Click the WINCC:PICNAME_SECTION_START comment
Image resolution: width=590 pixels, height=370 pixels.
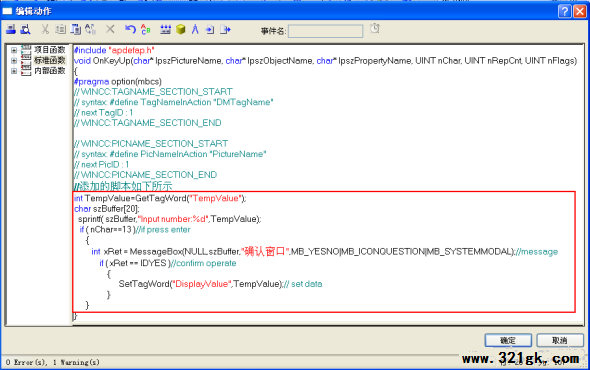point(151,143)
